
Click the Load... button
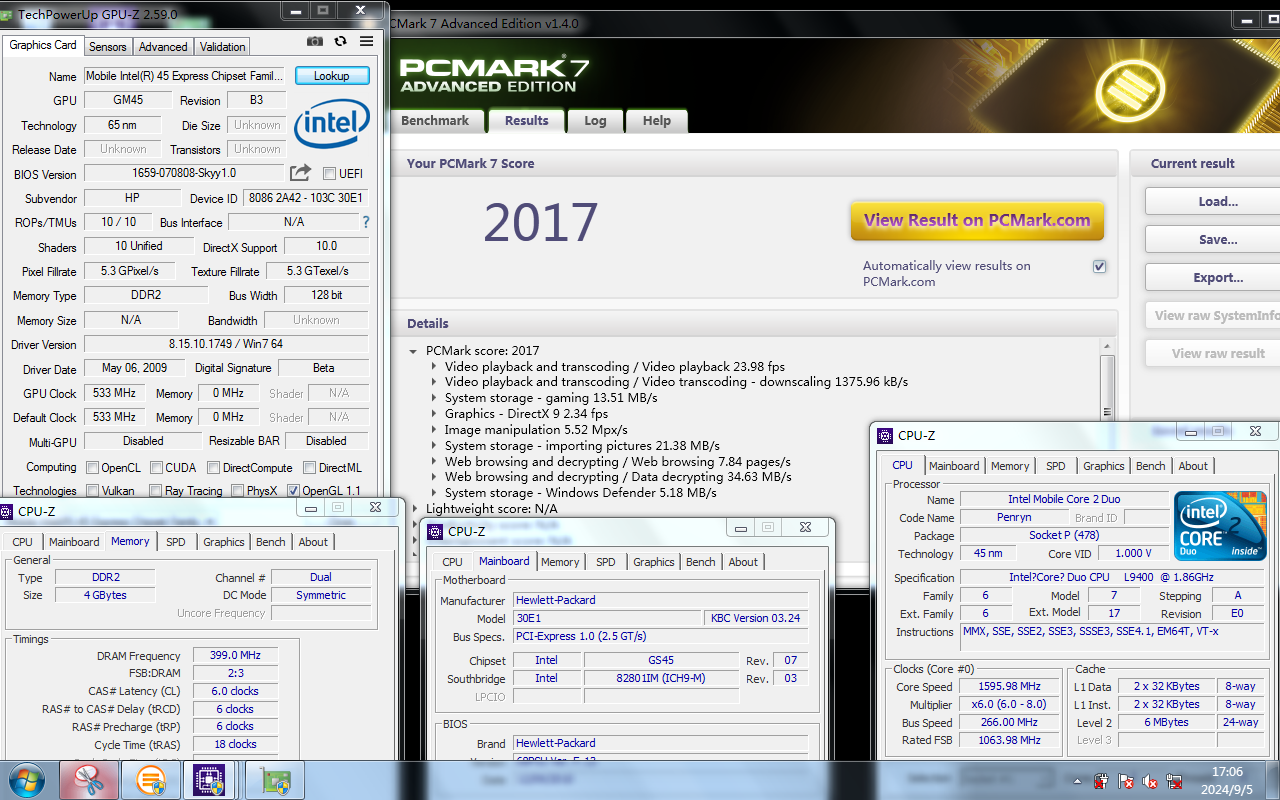[1218, 202]
